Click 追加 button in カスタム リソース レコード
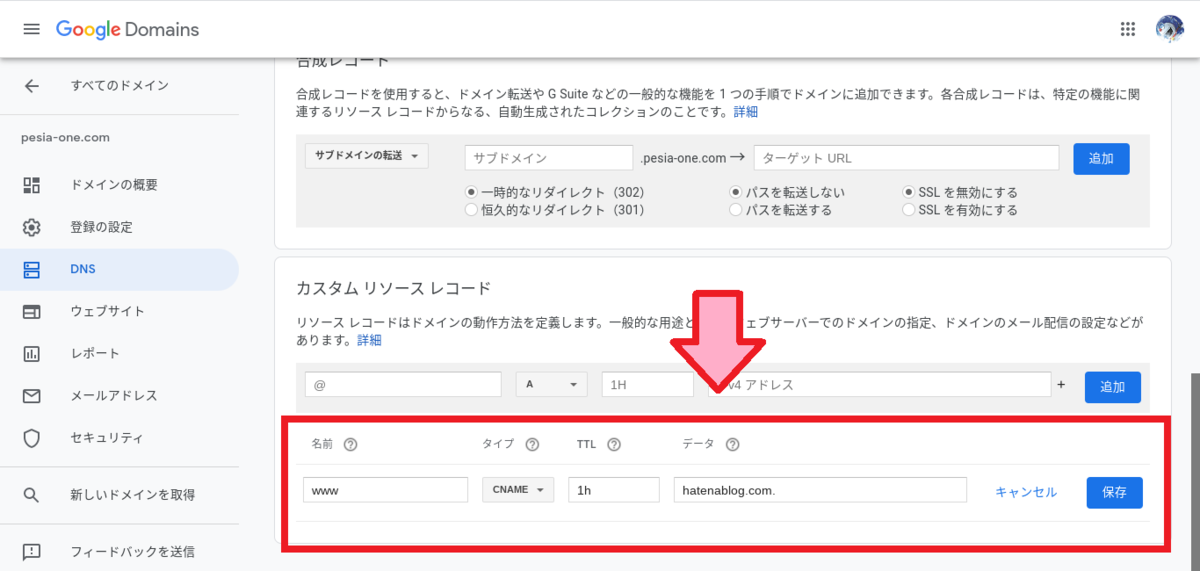The width and height of the screenshot is (1200, 571). point(1113,387)
